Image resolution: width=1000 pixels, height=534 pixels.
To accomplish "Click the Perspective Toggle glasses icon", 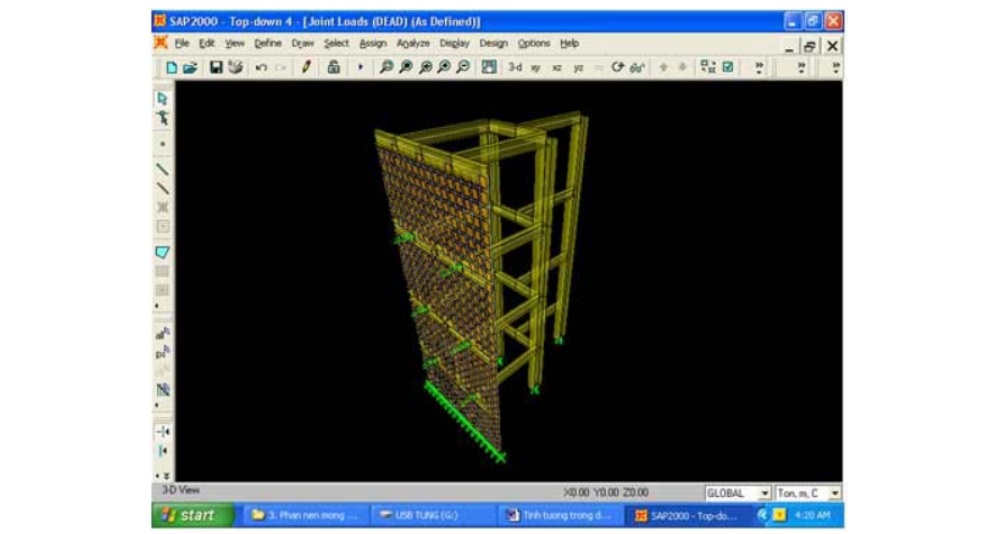I will (x=637, y=68).
